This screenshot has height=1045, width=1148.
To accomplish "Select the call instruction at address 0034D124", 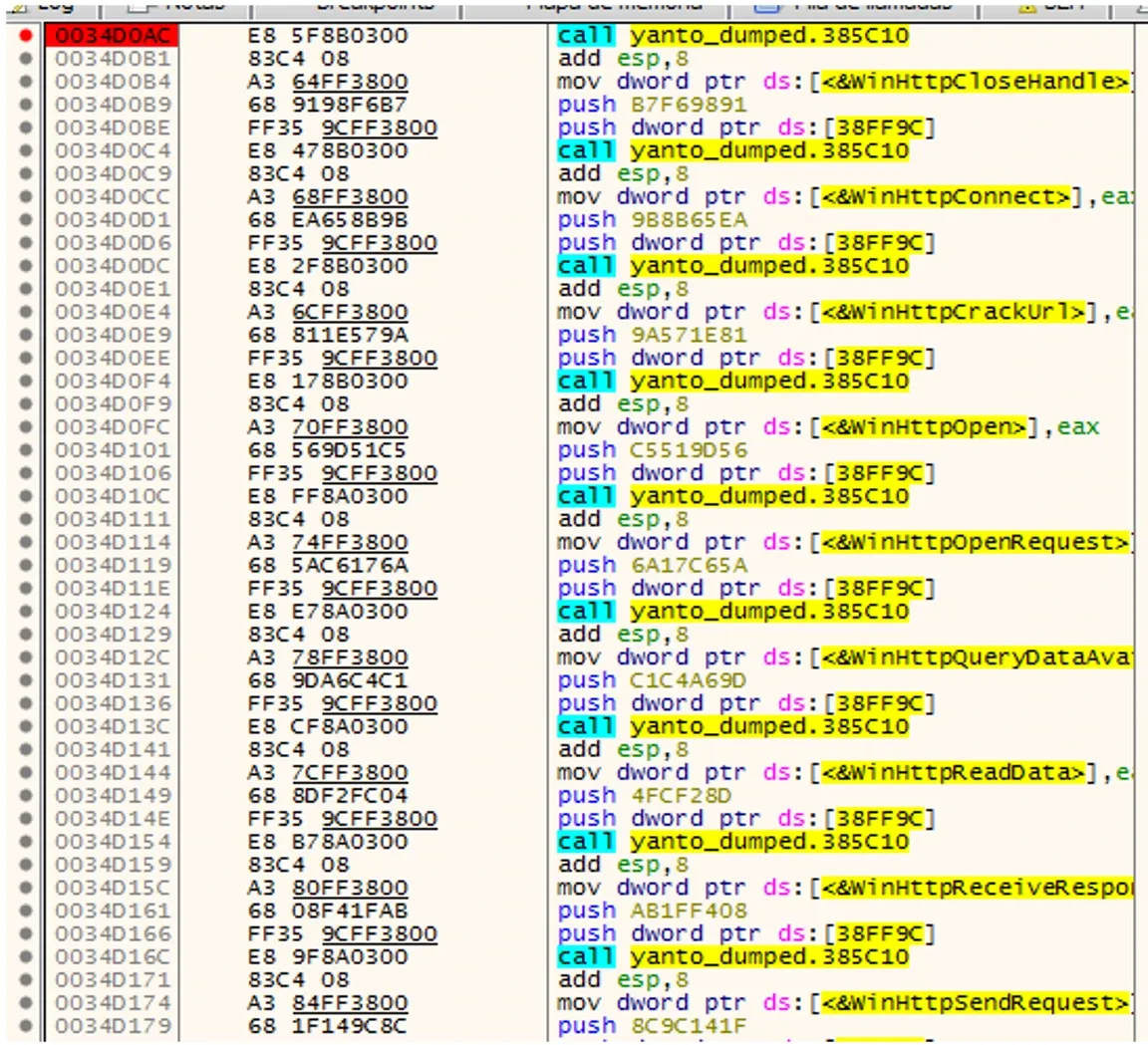I will pos(732,612).
